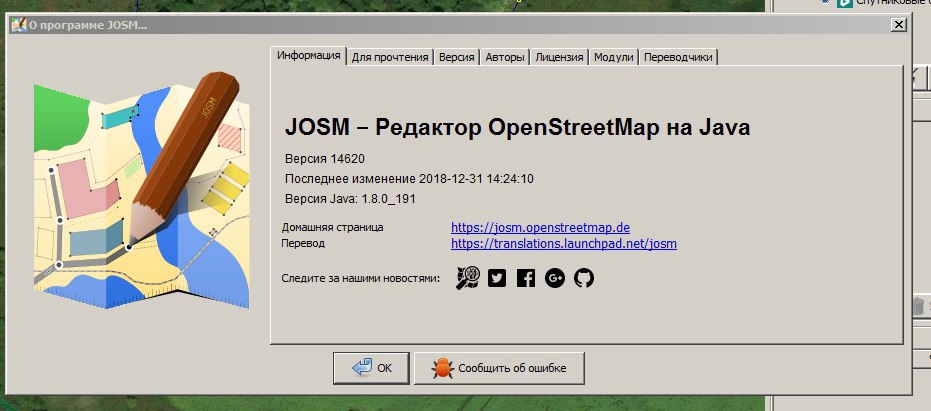Open the JOSM GitHub page icon

(x=584, y=278)
